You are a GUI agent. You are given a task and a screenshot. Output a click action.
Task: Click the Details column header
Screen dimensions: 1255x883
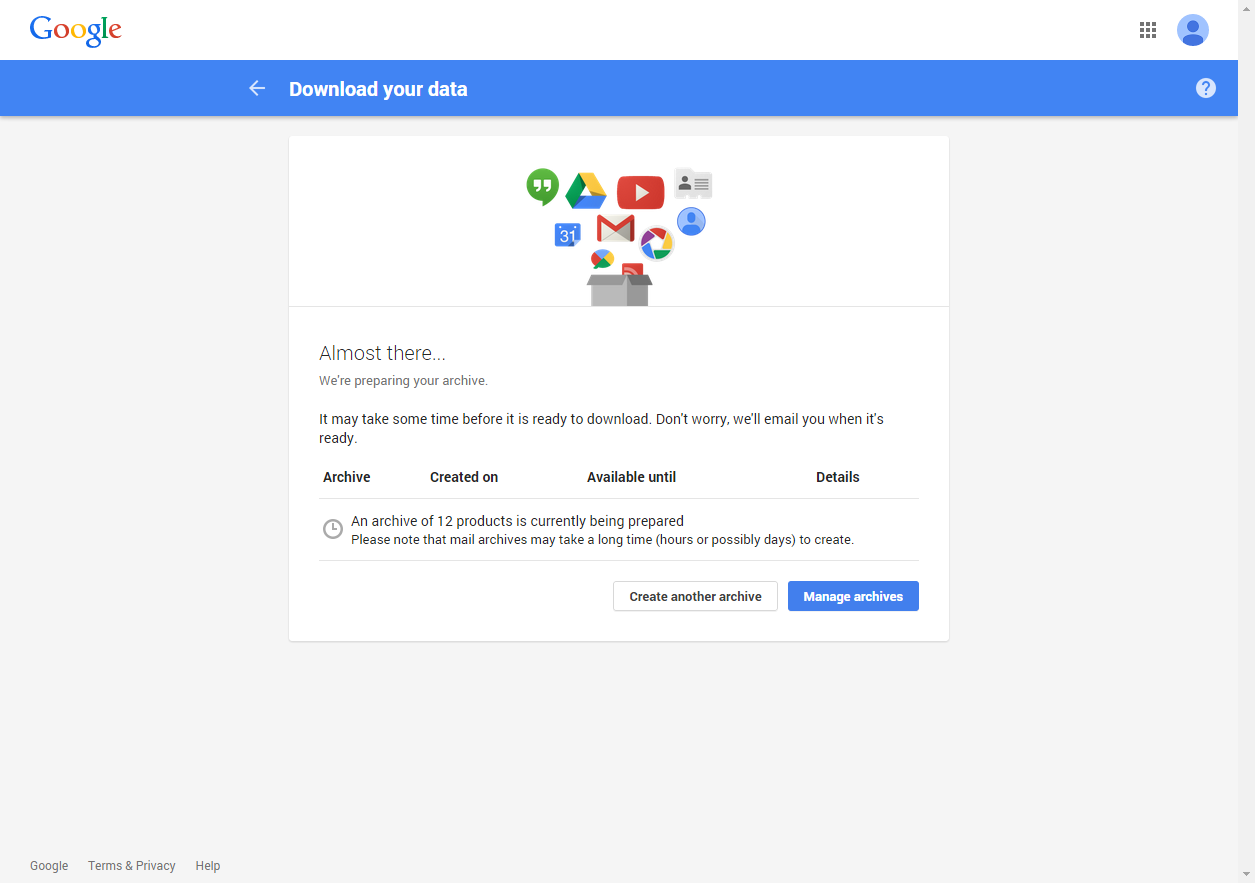click(x=838, y=477)
